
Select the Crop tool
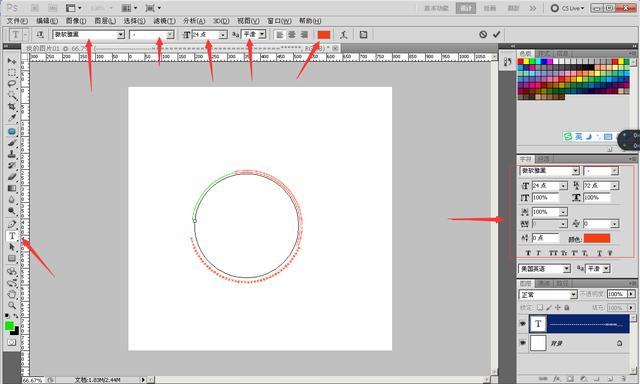(x=12, y=107)
